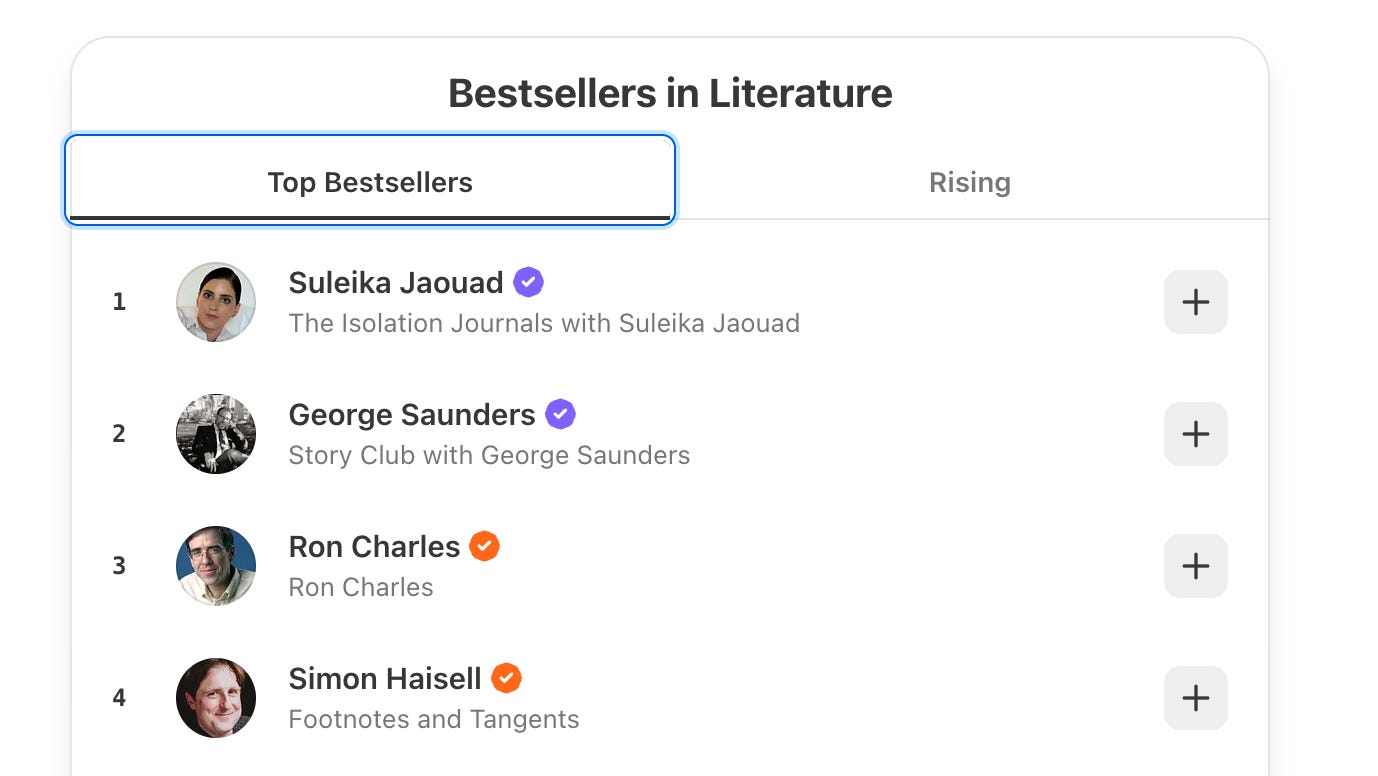View Ron Charles' profile photo
Viewport: 1378px width, 776px height.
point(216,566)
